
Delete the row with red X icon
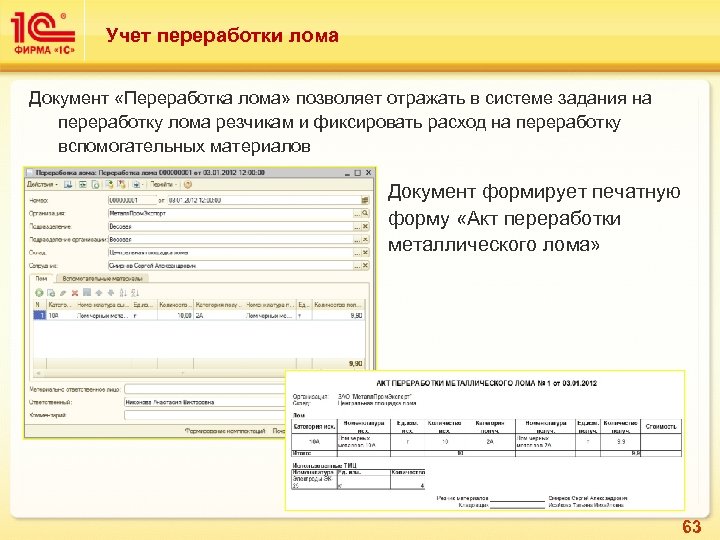tap(75, 292)
